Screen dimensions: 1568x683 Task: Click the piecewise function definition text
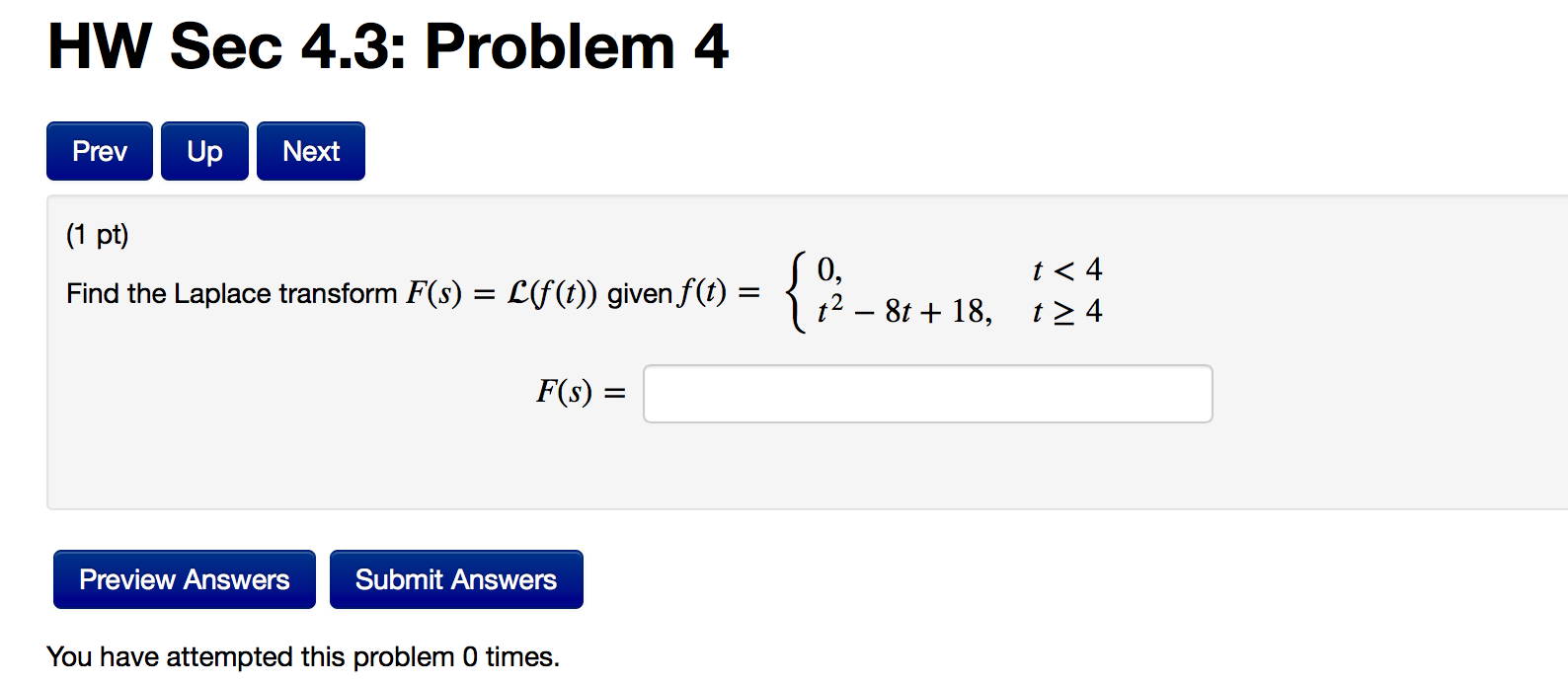click(948, 291)
